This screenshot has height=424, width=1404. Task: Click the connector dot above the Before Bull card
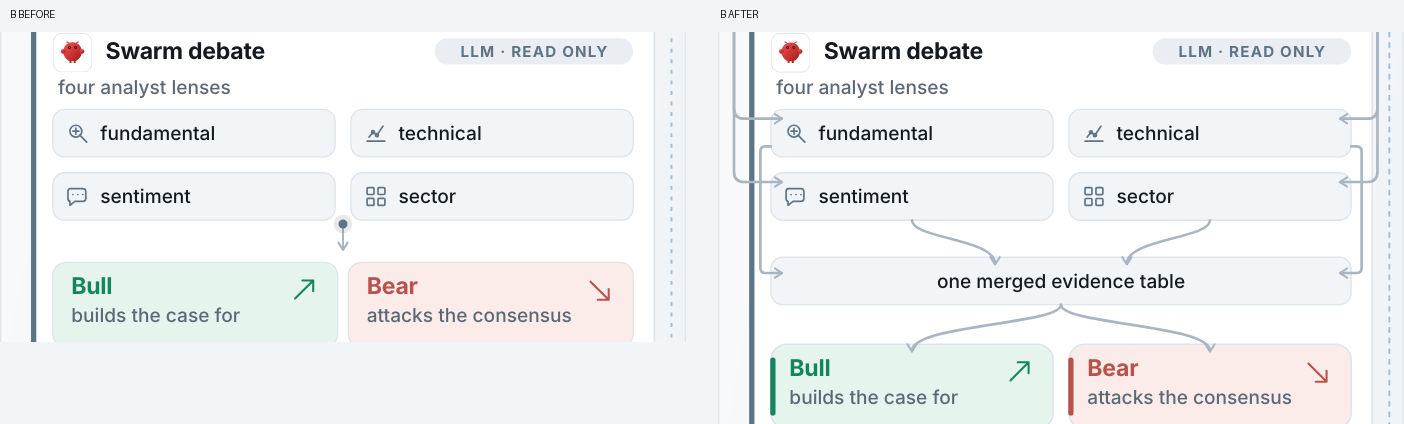coord(343,224)
